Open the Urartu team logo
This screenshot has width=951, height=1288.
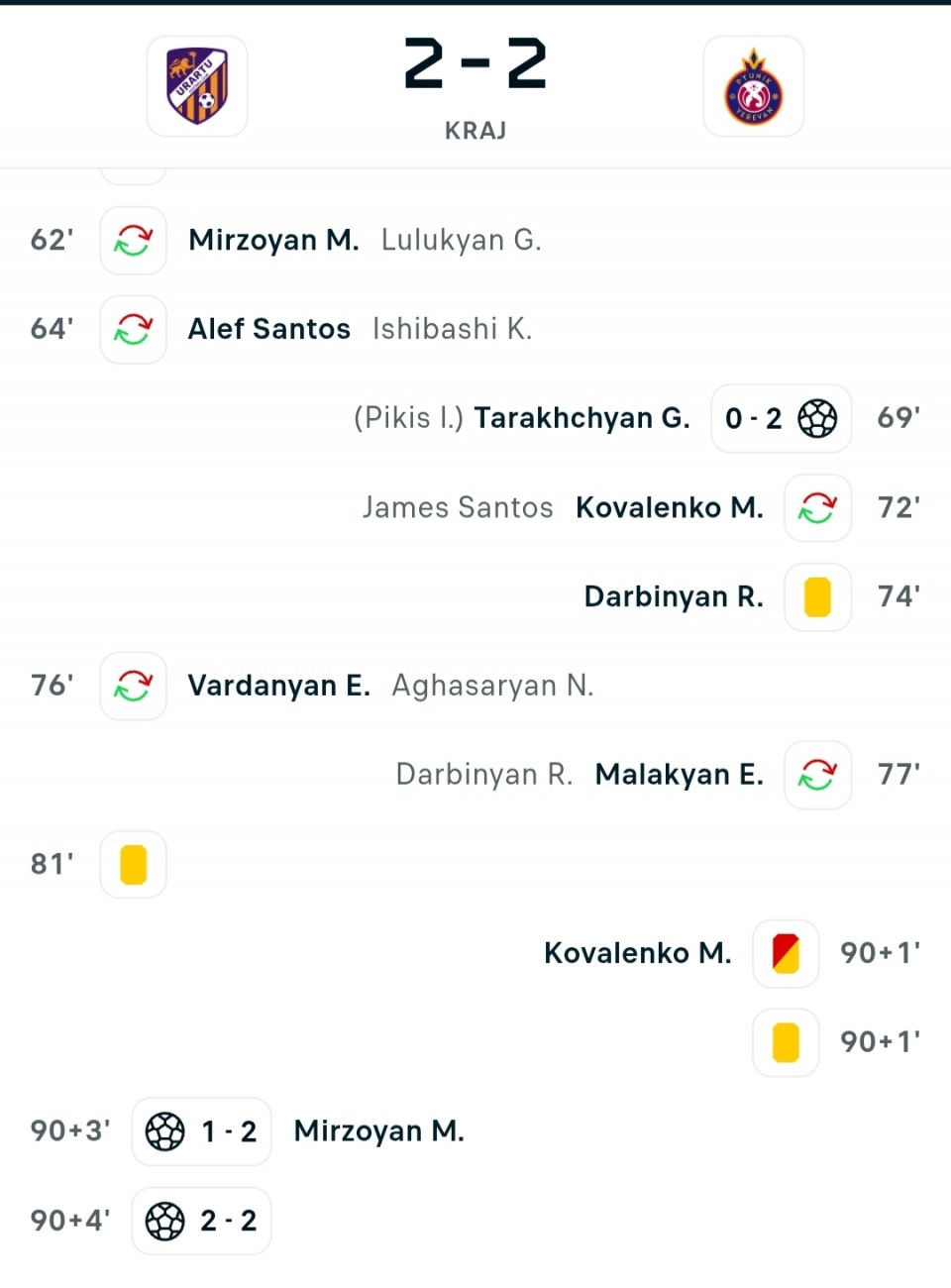[197, 86]
